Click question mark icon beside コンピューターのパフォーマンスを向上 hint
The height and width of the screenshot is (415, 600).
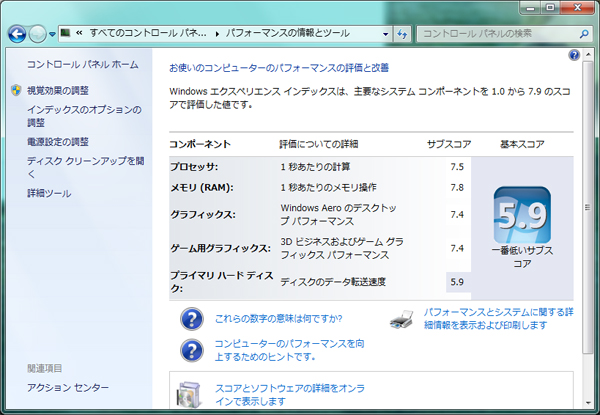click(x=192, y=350)
